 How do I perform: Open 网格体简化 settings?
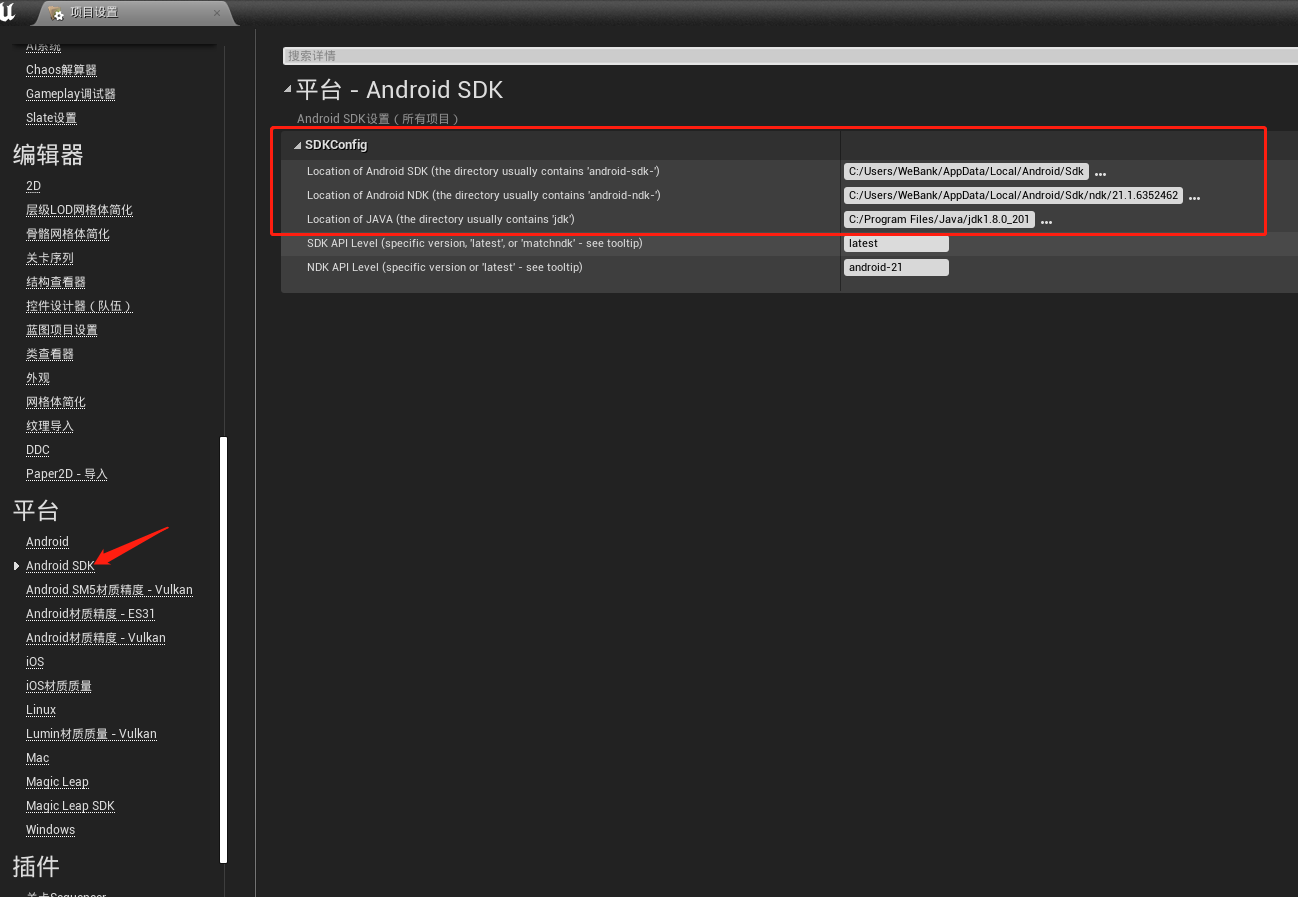tap(56, 402)
